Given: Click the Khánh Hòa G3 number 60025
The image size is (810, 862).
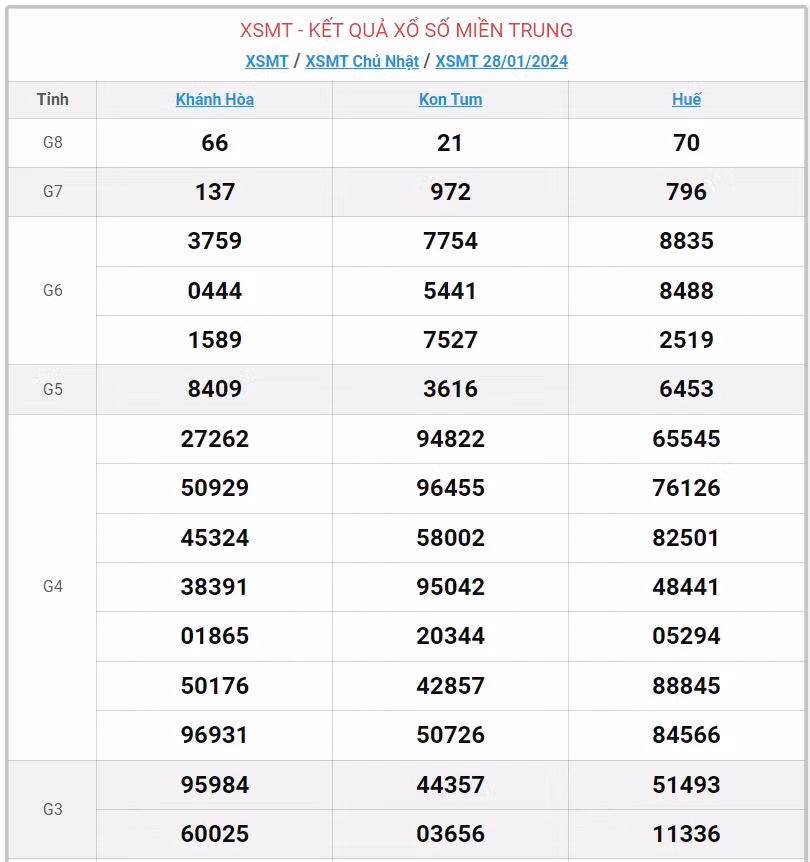Looking at the screenshot, I should 215,833.
